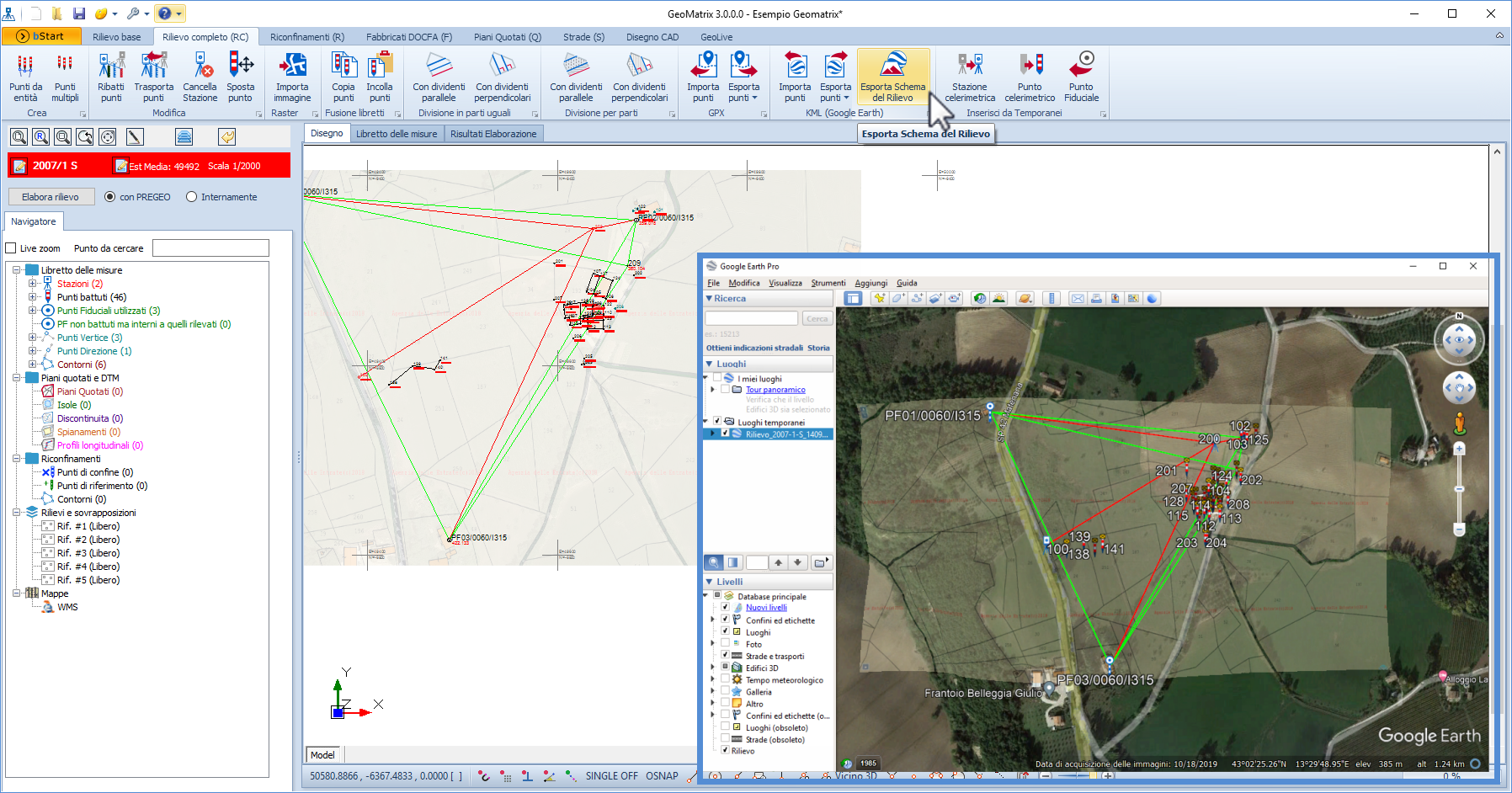This screenshot has height=793, width=1512.
Task: Collapse Piani quotati e DTM node
Action: [x=16, y=378]
